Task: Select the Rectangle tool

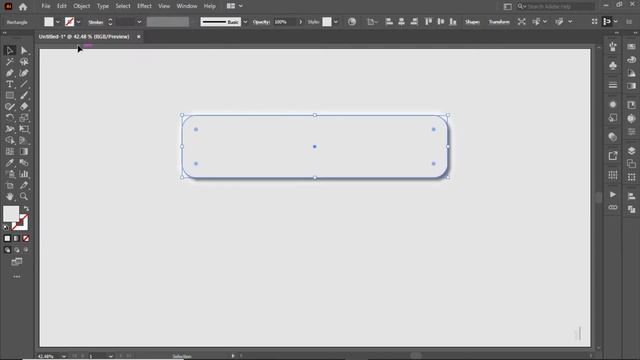Action: click(x=10, y=96)
